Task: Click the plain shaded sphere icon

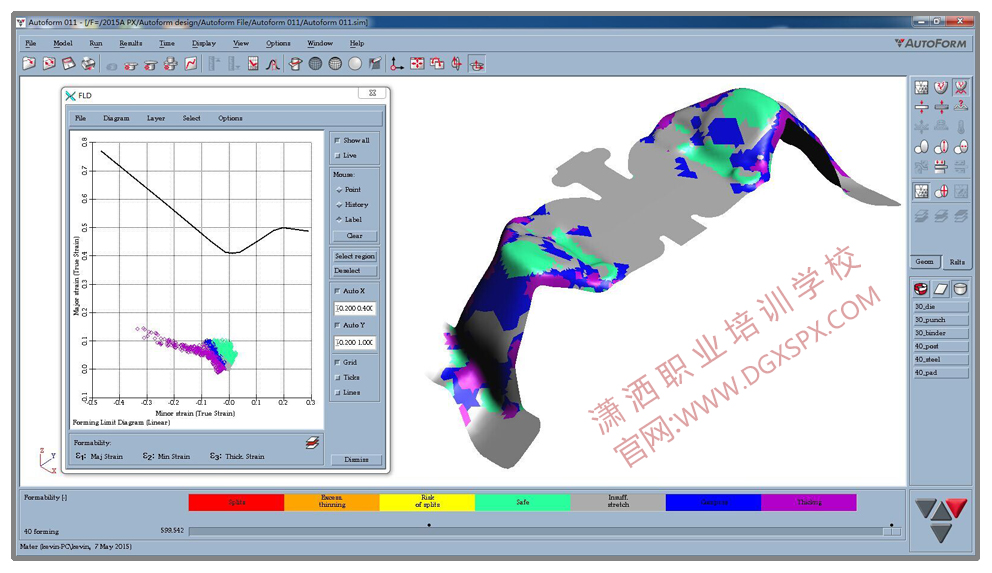Action: pyautogui.click(x=356, y=63)
